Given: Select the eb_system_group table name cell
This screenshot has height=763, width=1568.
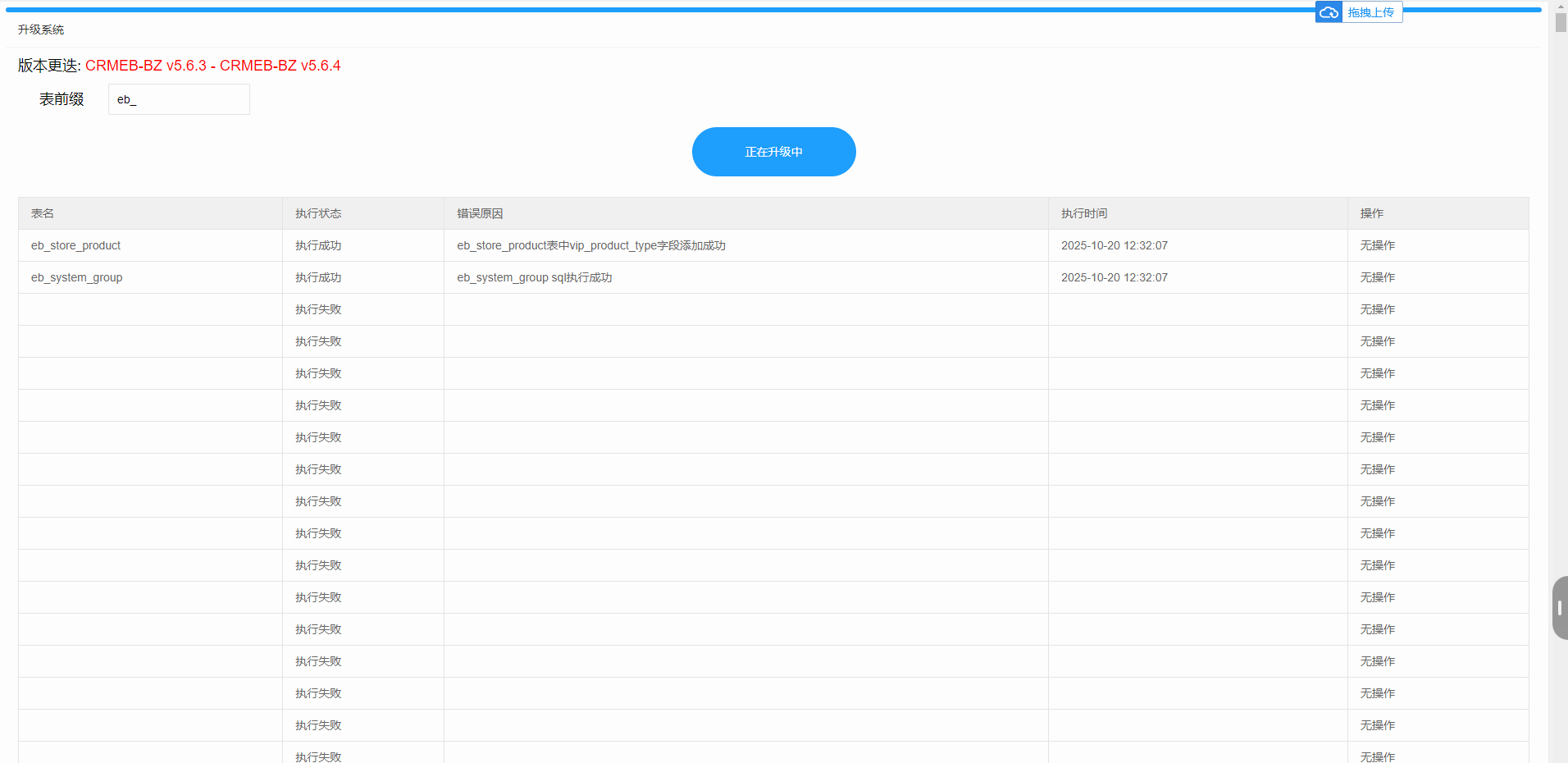Looking at the screenshot, I should click(x=77, y=277).
